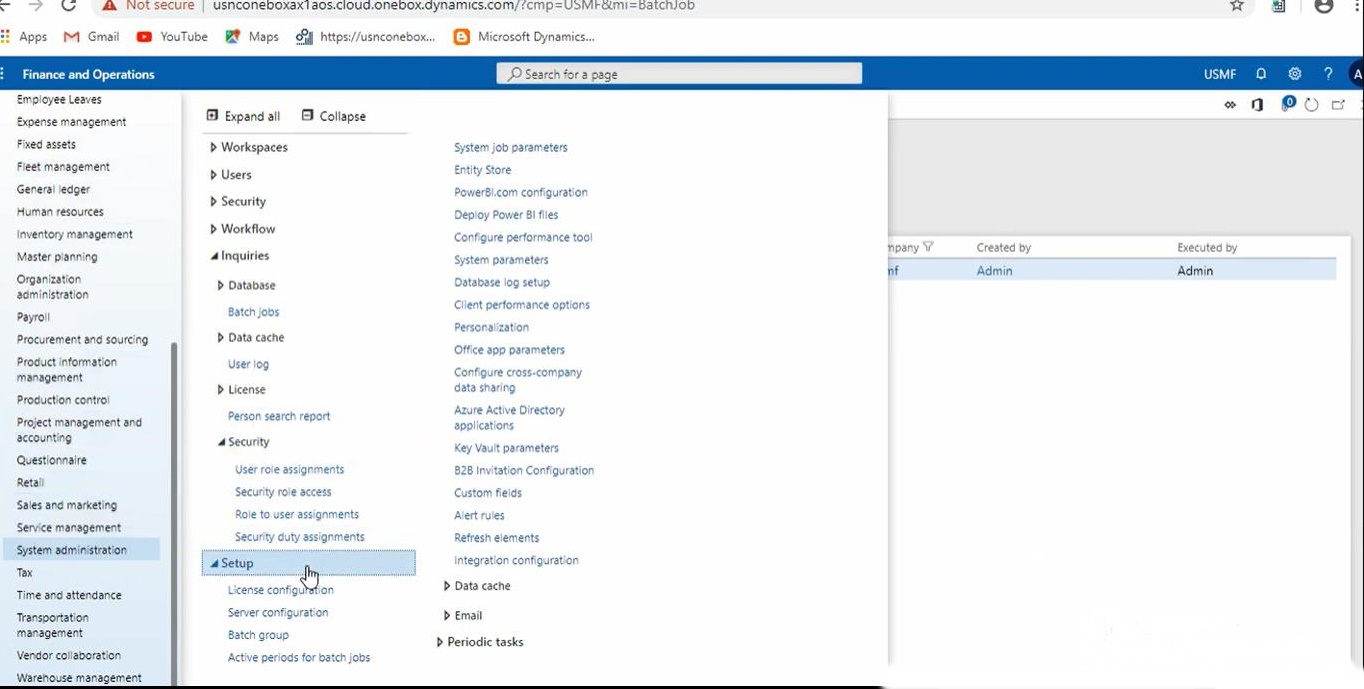Click the Expand all button
This screenshot has width=1364, height=689.
(x=243, y=116)
